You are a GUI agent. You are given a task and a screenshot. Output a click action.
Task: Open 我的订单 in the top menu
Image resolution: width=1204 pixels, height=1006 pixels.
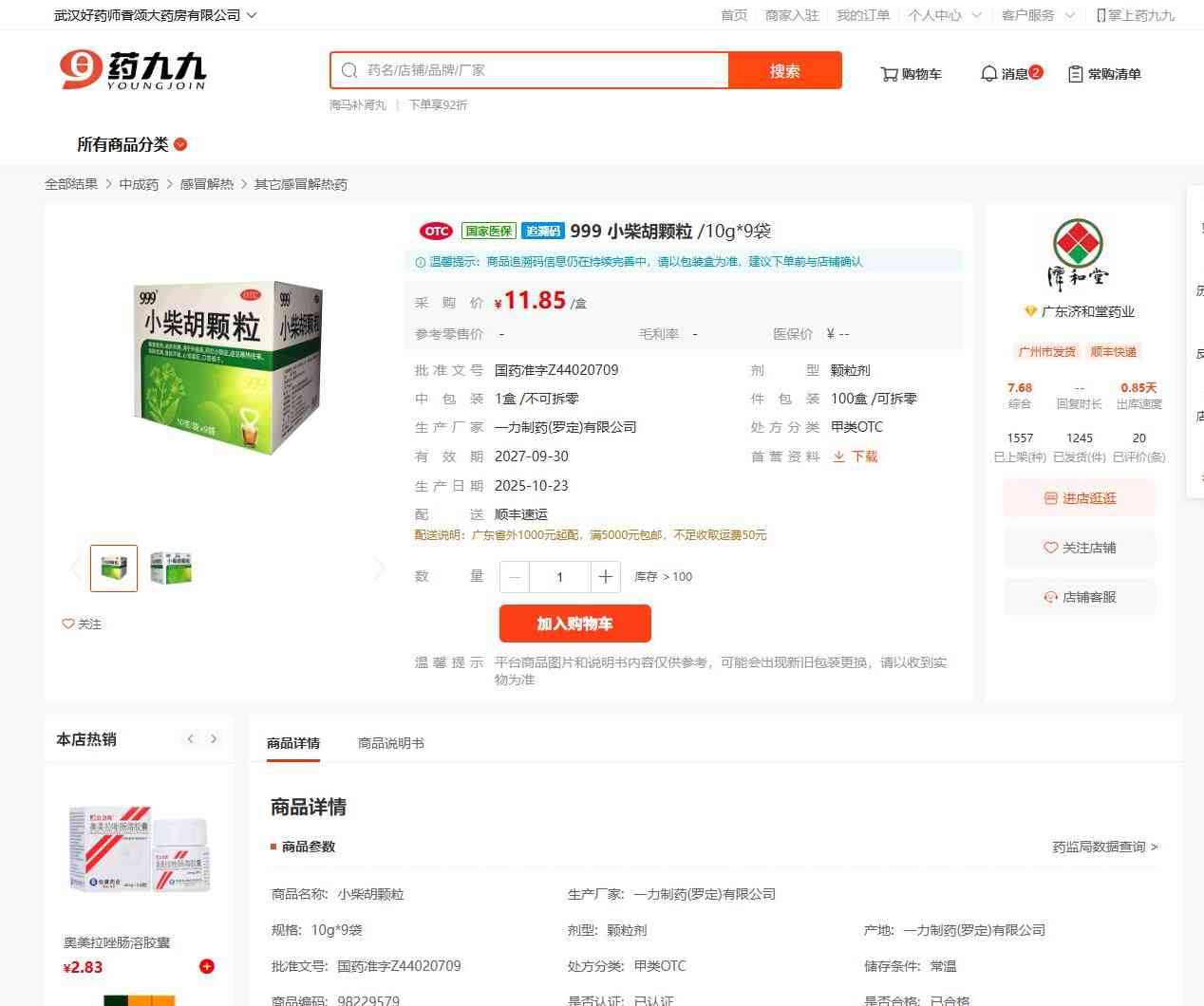863,15
